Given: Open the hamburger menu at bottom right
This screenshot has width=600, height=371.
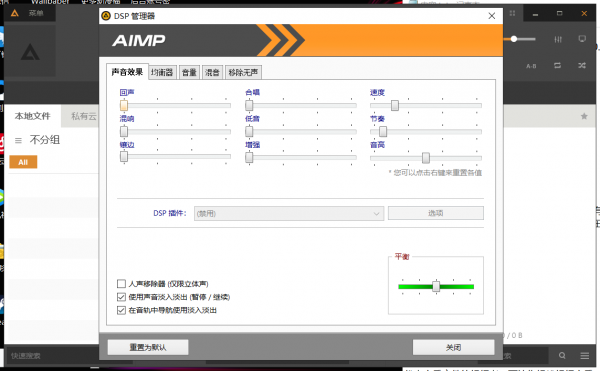Looking at the screenshot, I should (585, 356).
